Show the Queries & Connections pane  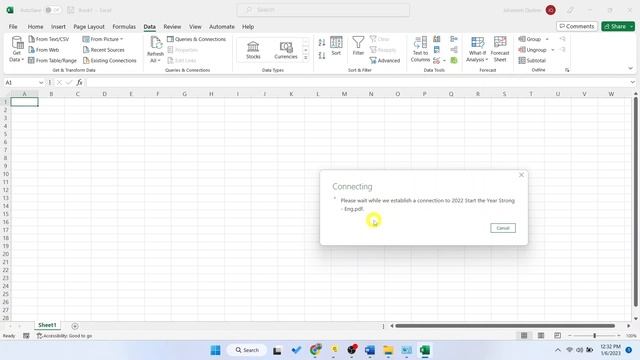coord(196,39)
